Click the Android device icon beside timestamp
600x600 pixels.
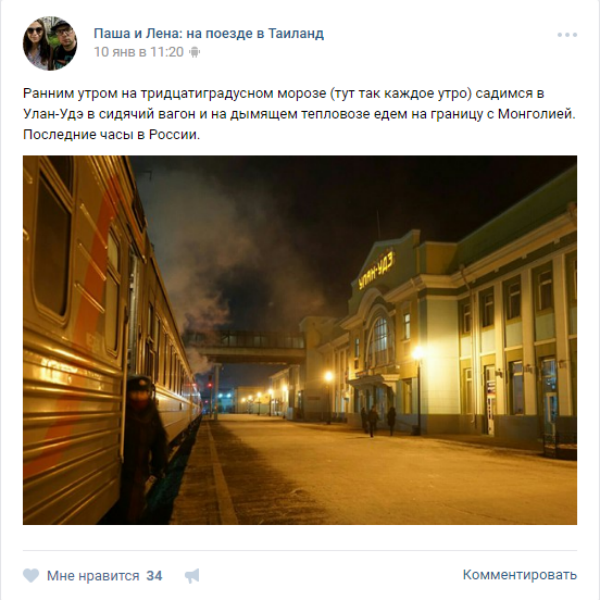194,52
